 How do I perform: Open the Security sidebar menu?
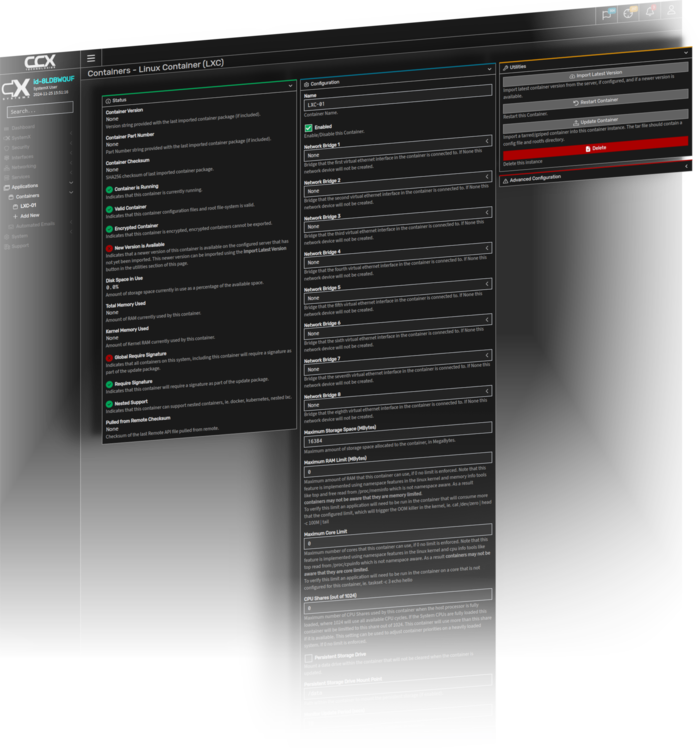tap(21, 147)
